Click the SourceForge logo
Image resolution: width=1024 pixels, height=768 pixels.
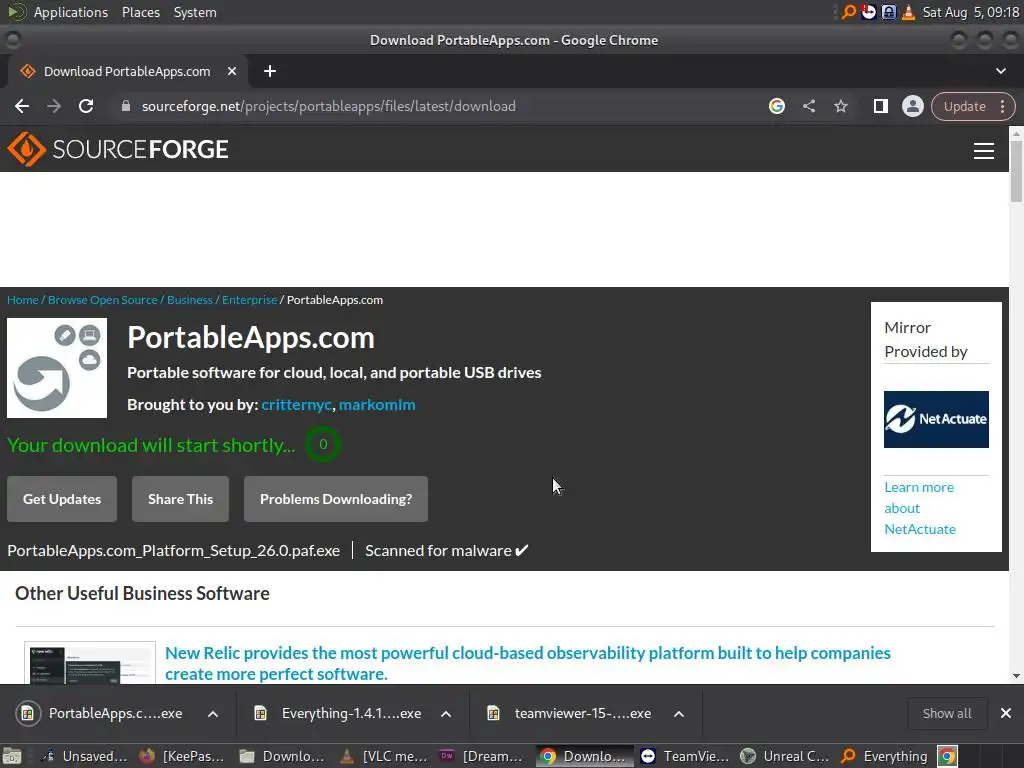click(x=118, y=150)
